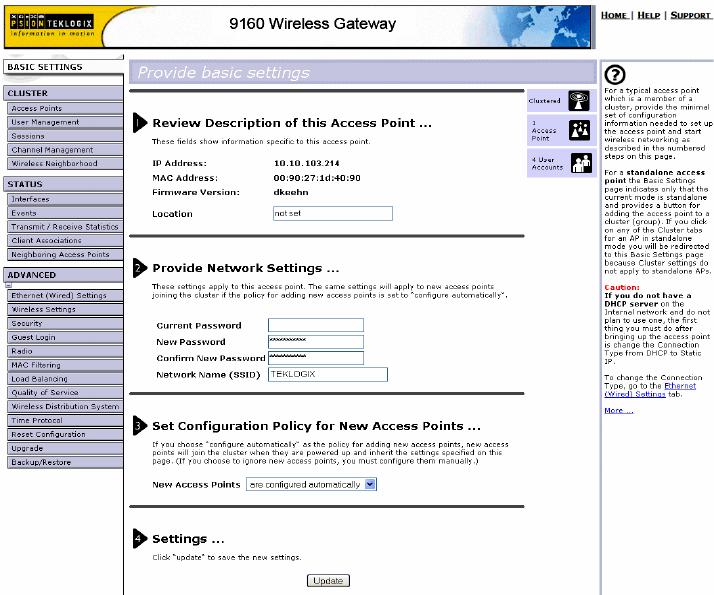Image resolution: width=714 pixels, height=595 pixels.
Task: Click the help question mark icon
Action: (x=615, y=75)
